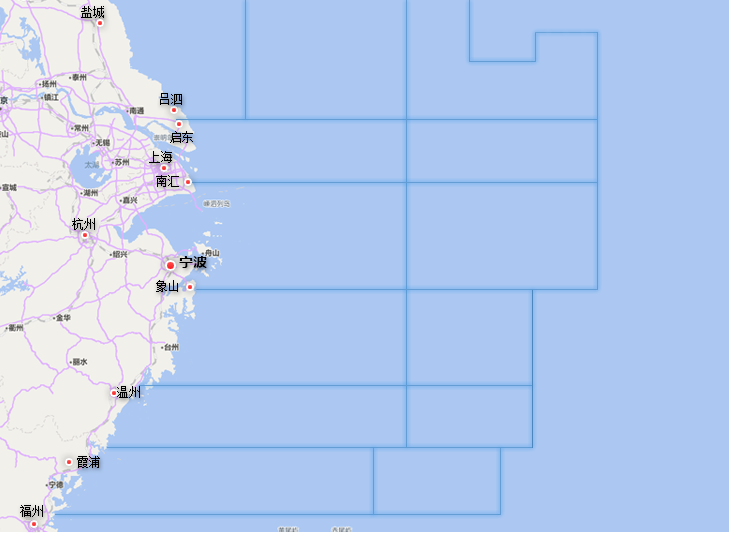Screen dimensions: 729x533
Task: Click the 台州 city label
Action: (x=171, y=347)
